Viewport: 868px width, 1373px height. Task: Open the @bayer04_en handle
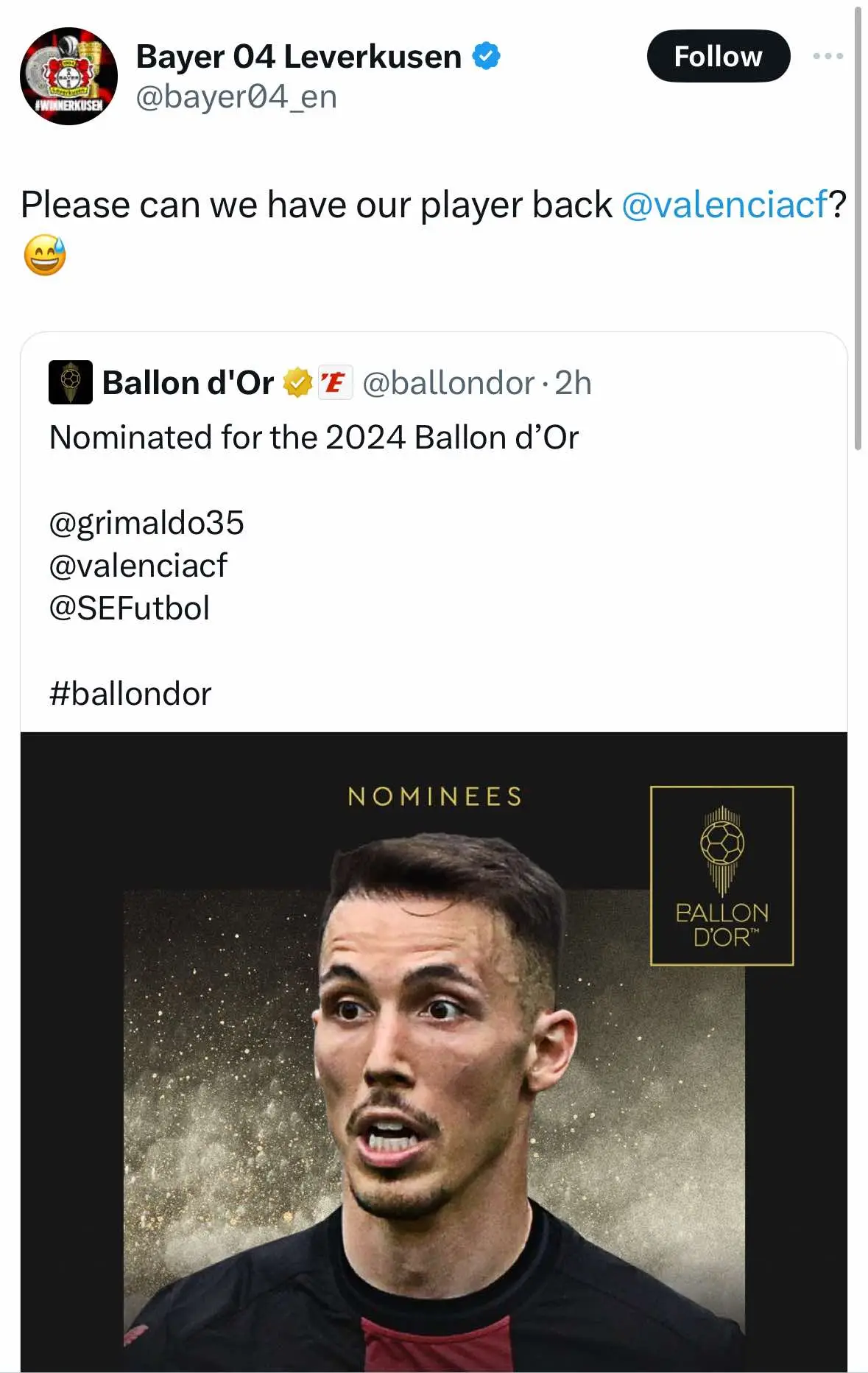point(236,96)
